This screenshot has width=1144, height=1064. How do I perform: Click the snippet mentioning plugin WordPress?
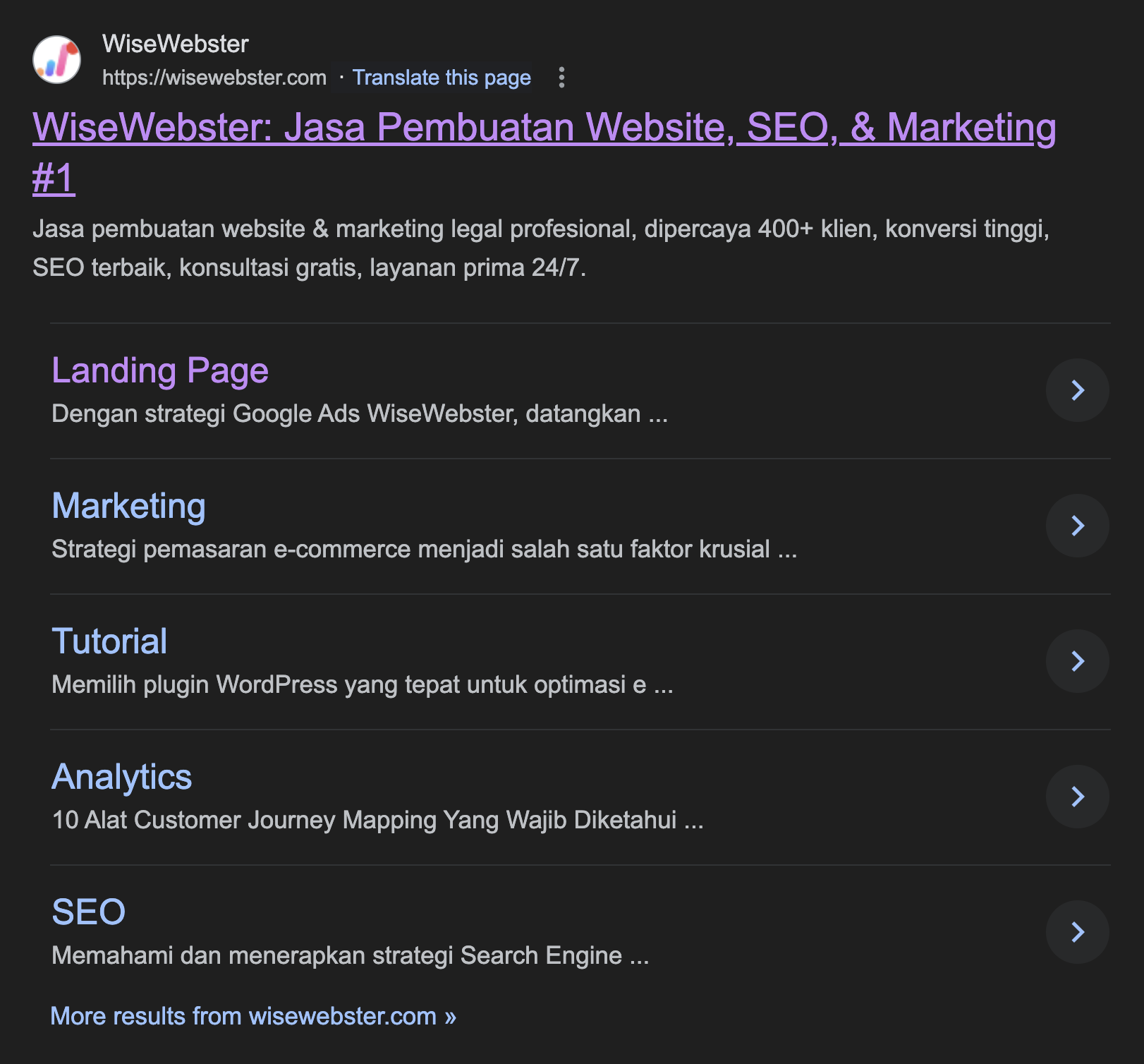click(x=362, y=684)
